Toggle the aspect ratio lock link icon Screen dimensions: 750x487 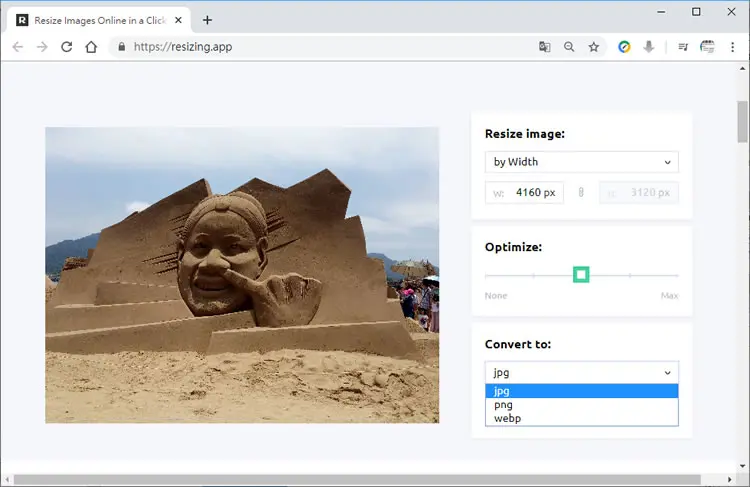[x=581, y=192]
